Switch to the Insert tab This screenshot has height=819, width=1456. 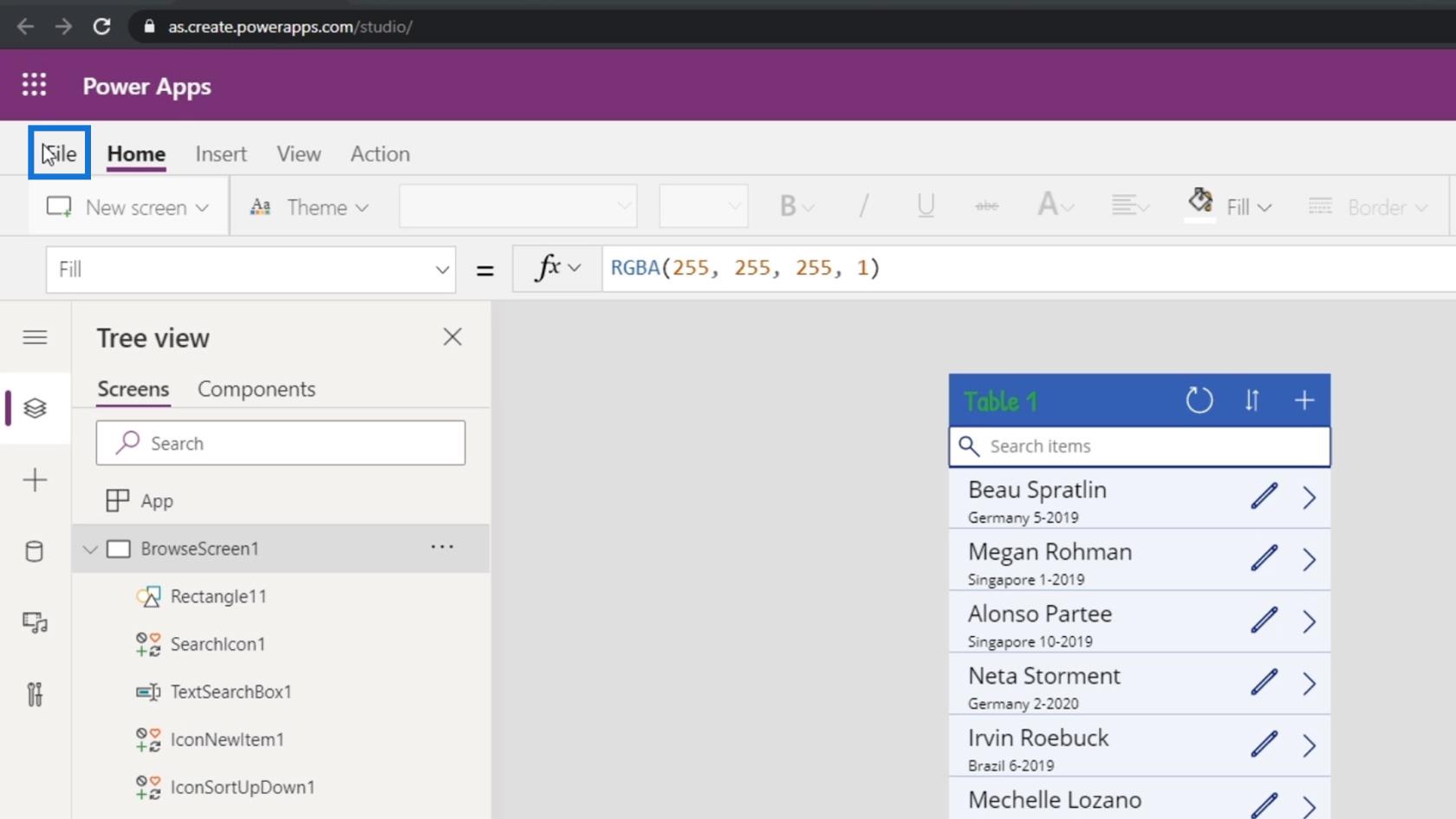pyautogui.click(x=221, y=153)
